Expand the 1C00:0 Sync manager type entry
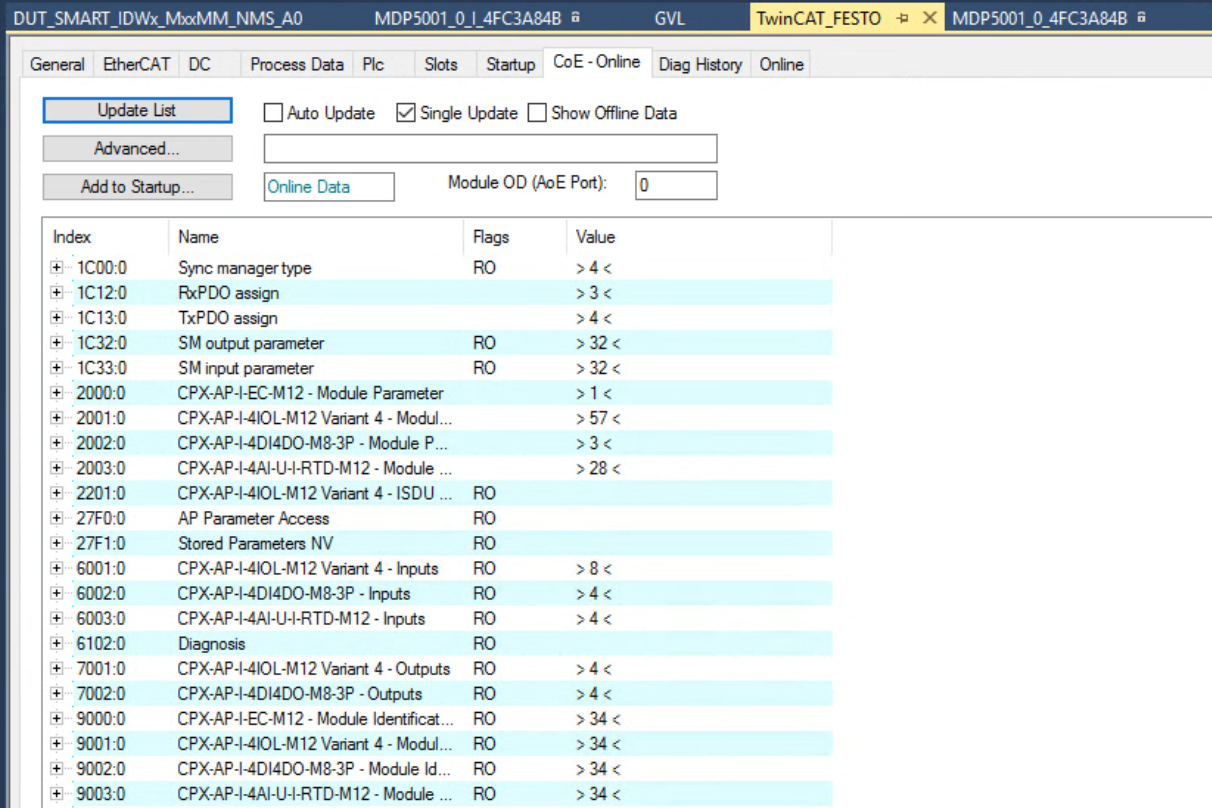The width and height of the screenshot is (1212, 808). 57,268
